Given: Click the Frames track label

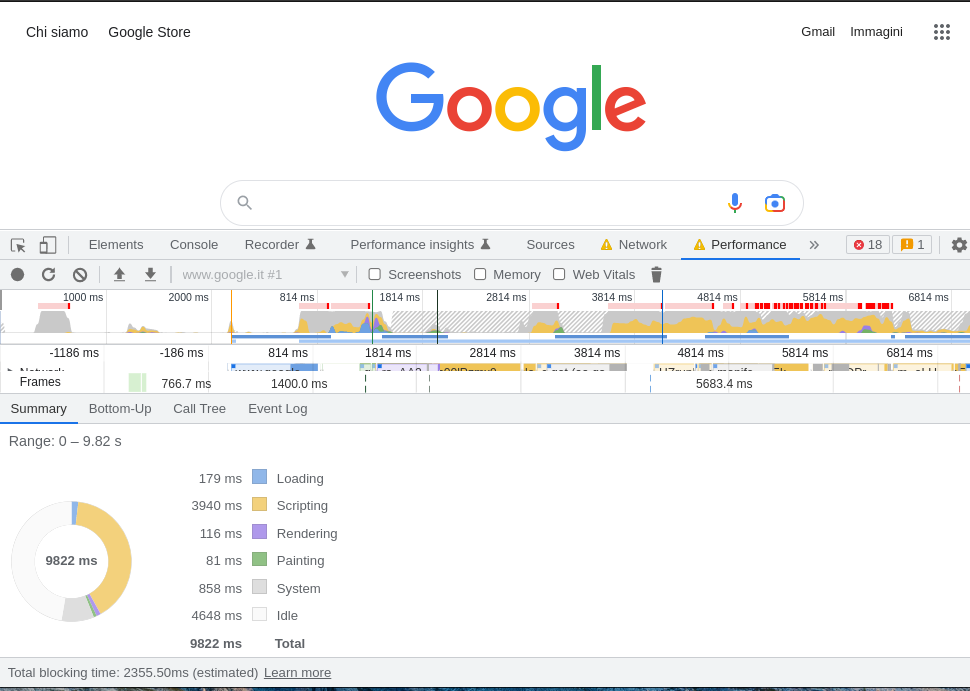Looking at the screenshot, I should point(40,382).
